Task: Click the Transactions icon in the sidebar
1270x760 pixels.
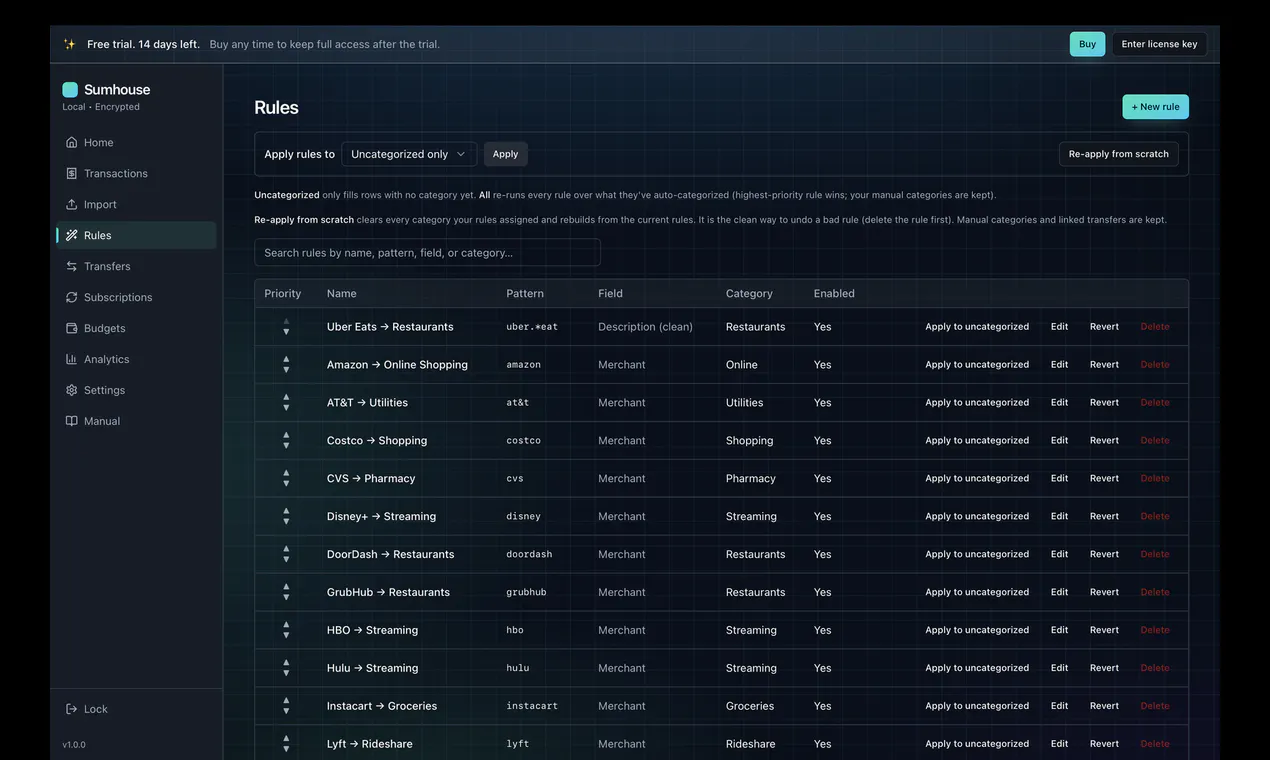Action: (x=71, y=173)
